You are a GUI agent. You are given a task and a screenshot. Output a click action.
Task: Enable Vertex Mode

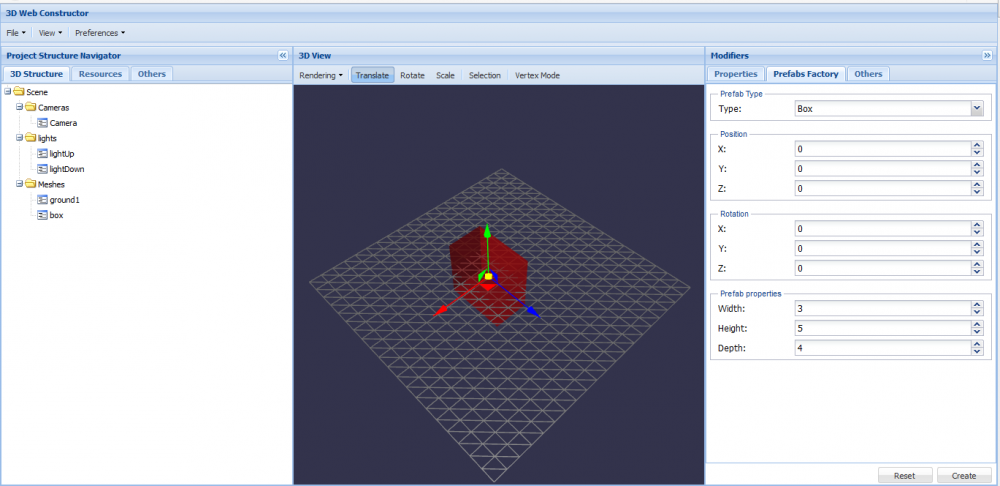(537, 75)
